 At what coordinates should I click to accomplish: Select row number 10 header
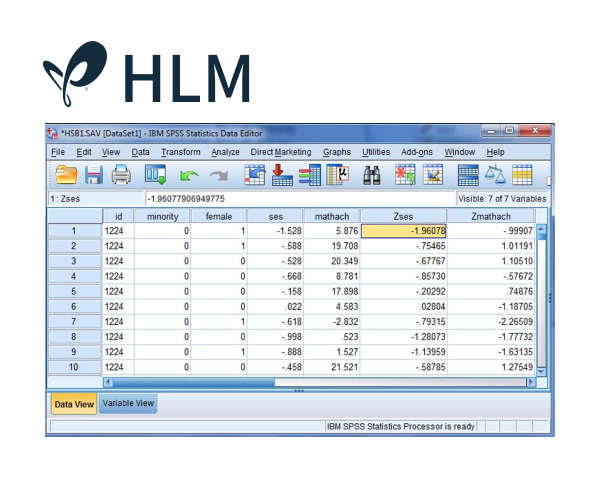tap(74, 367)
